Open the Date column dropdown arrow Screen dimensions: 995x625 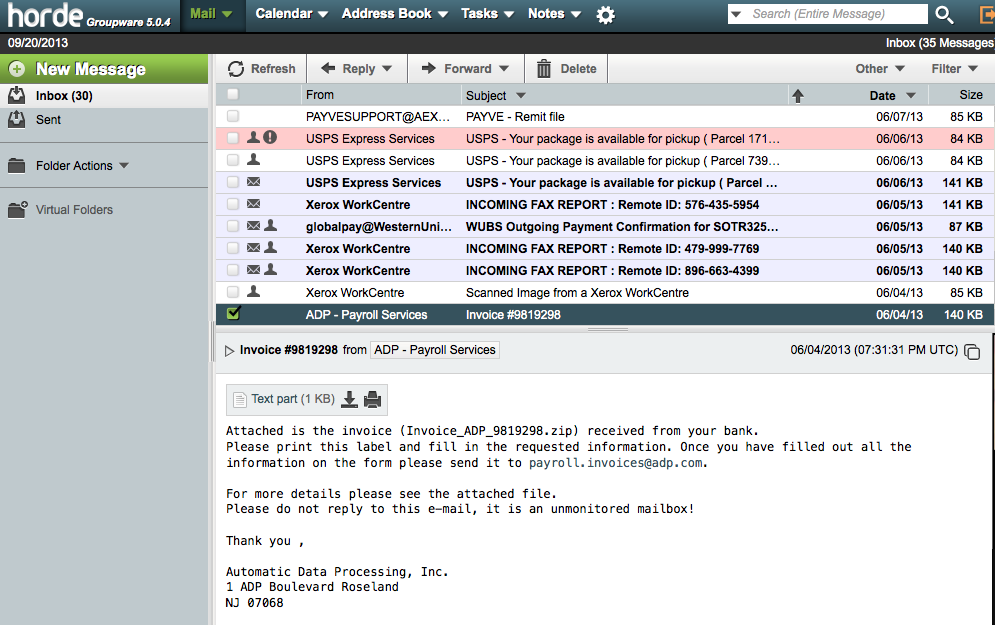[x=911, y=96]
